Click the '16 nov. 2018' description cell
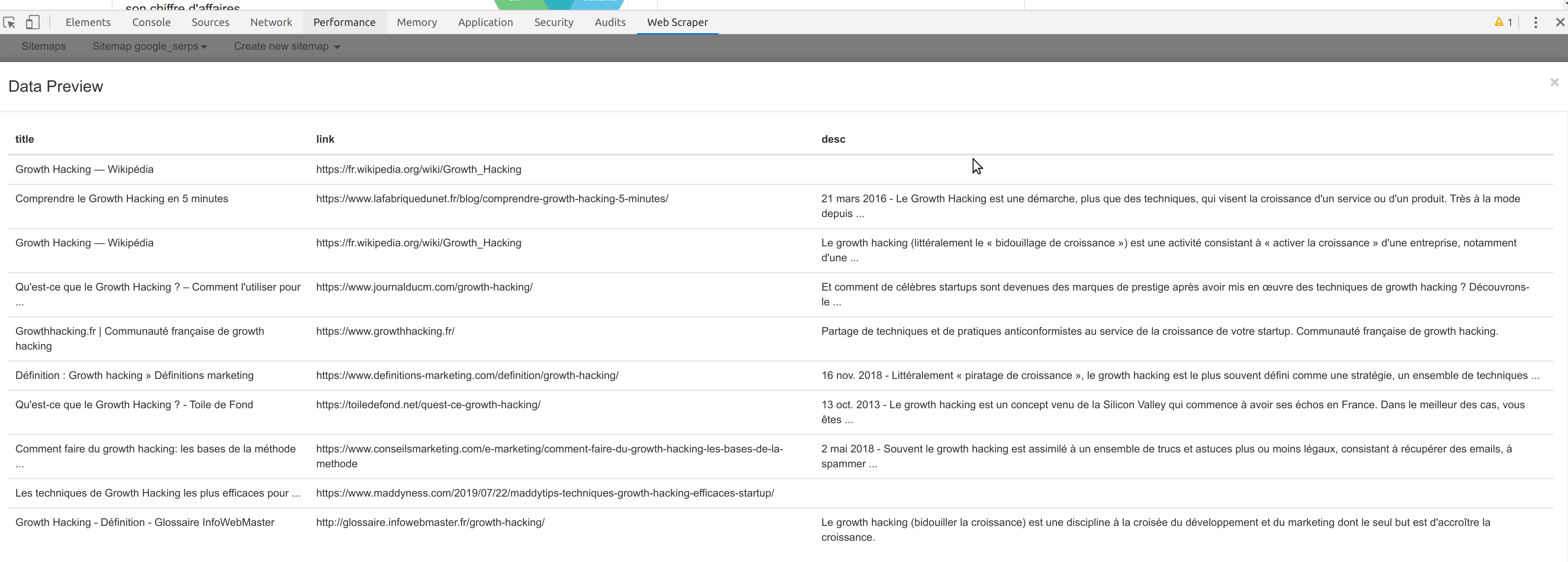Viewport: 1568px width, 562px height. coord(1180,376)
